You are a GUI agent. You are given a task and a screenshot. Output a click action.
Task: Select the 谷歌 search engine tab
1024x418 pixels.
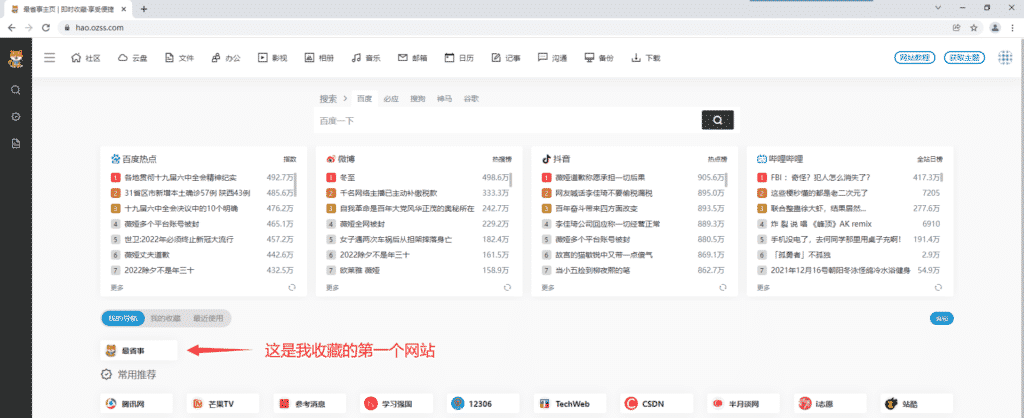pos(471,99)
